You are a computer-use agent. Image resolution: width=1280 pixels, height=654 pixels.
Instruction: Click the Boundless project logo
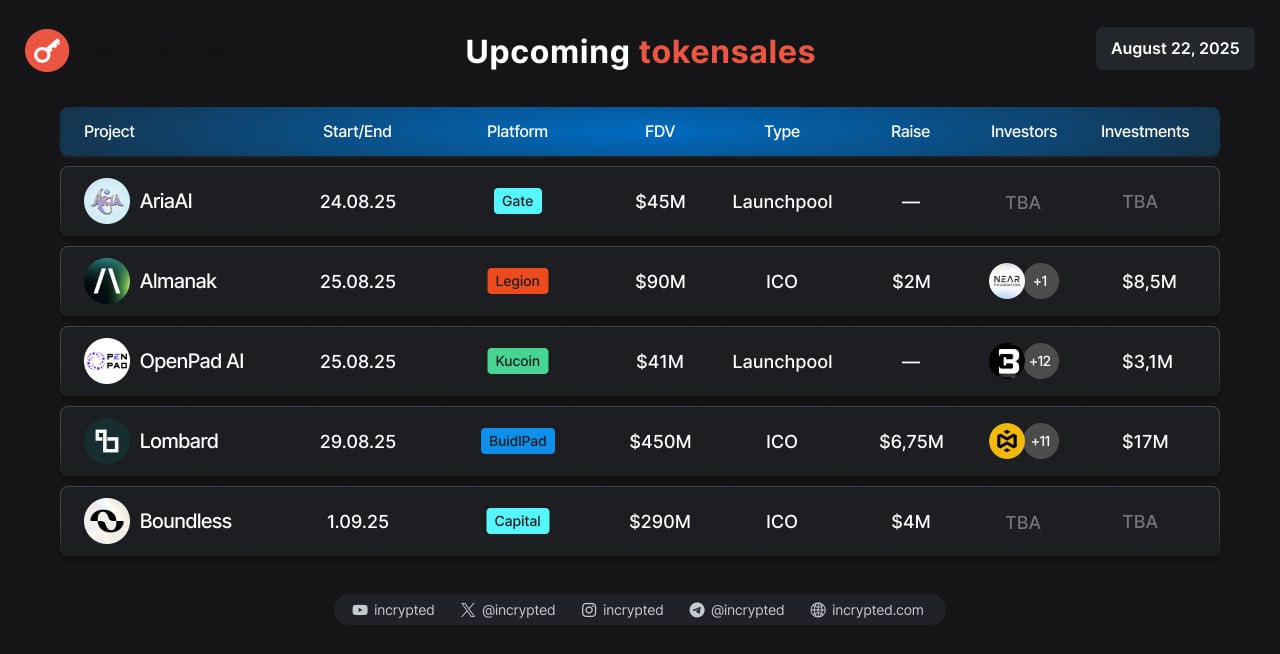[x=107, y=521]
